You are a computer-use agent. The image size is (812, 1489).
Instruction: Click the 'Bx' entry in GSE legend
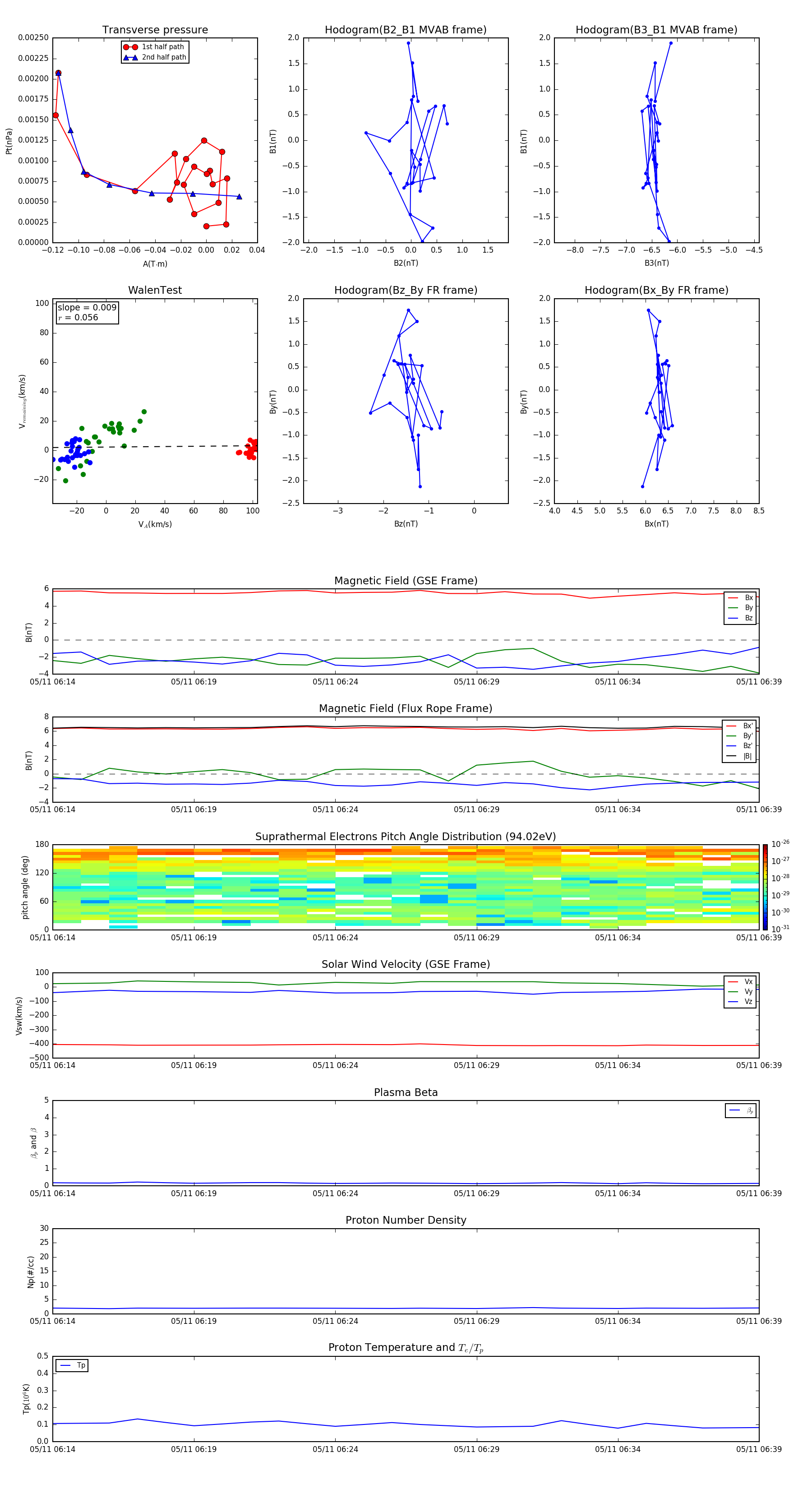click(x=740, y=598)
